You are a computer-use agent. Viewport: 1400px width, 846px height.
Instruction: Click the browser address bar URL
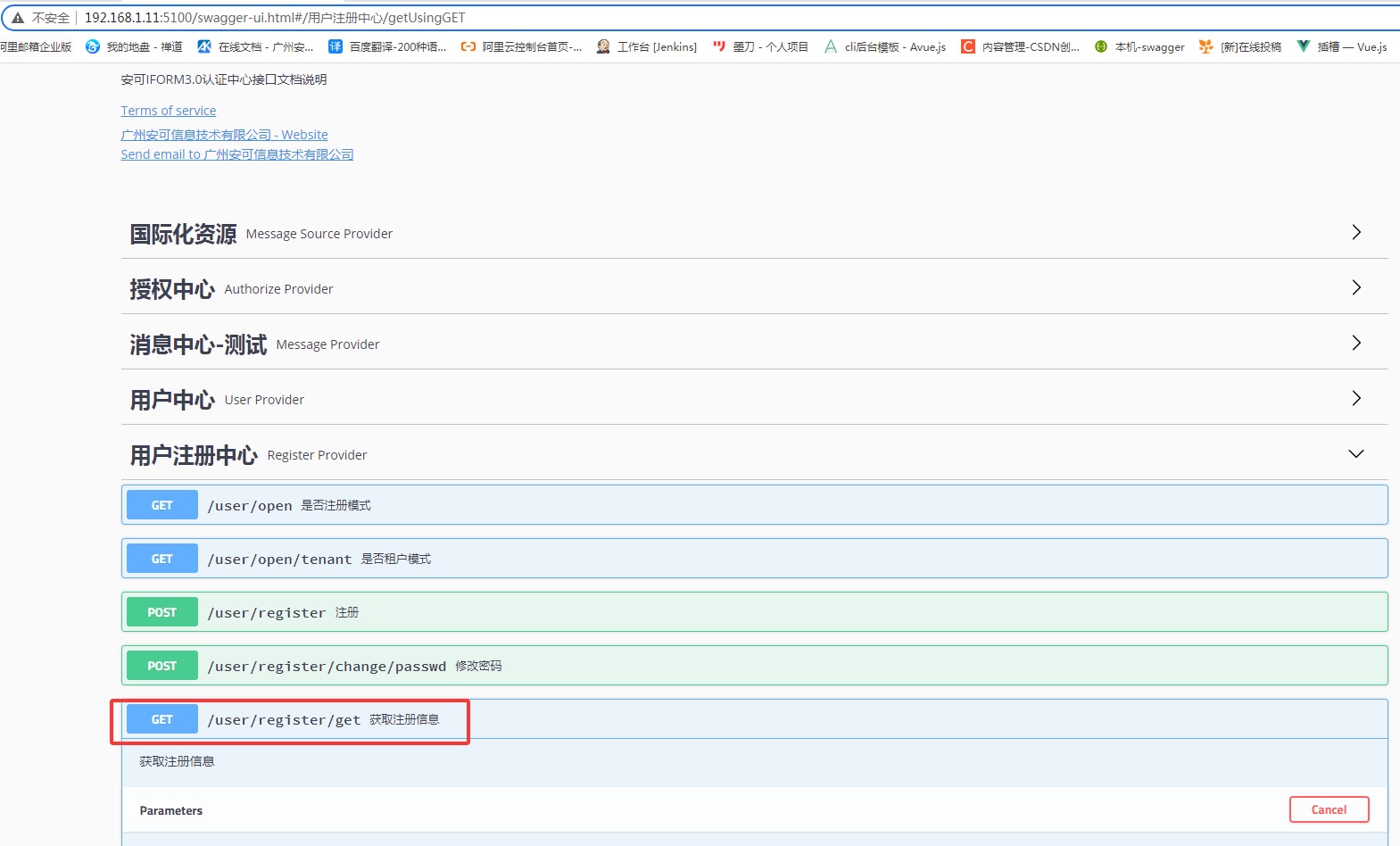pos(275,18)
